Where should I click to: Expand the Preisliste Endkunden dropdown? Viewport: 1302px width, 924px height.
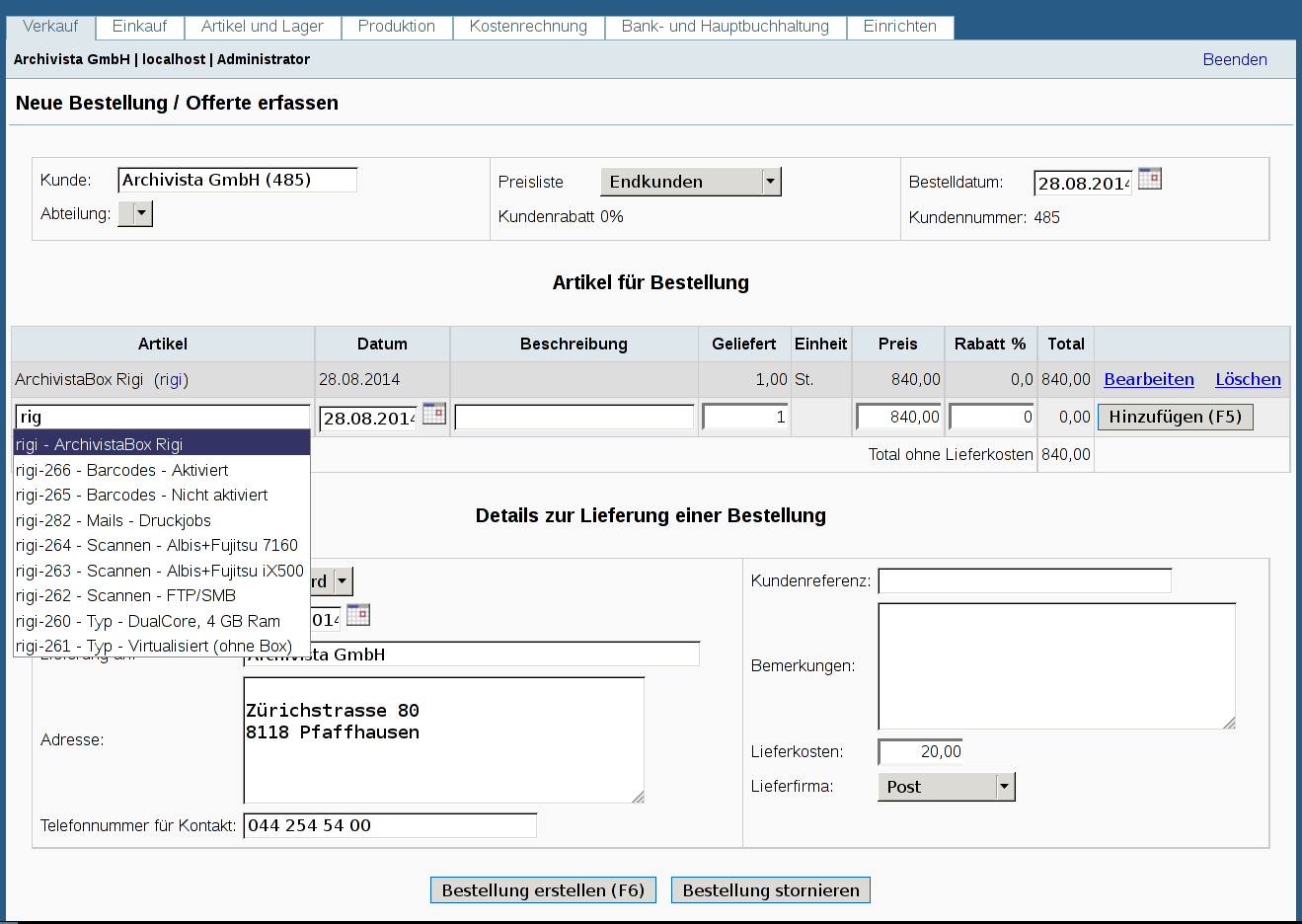coord(691,182)
